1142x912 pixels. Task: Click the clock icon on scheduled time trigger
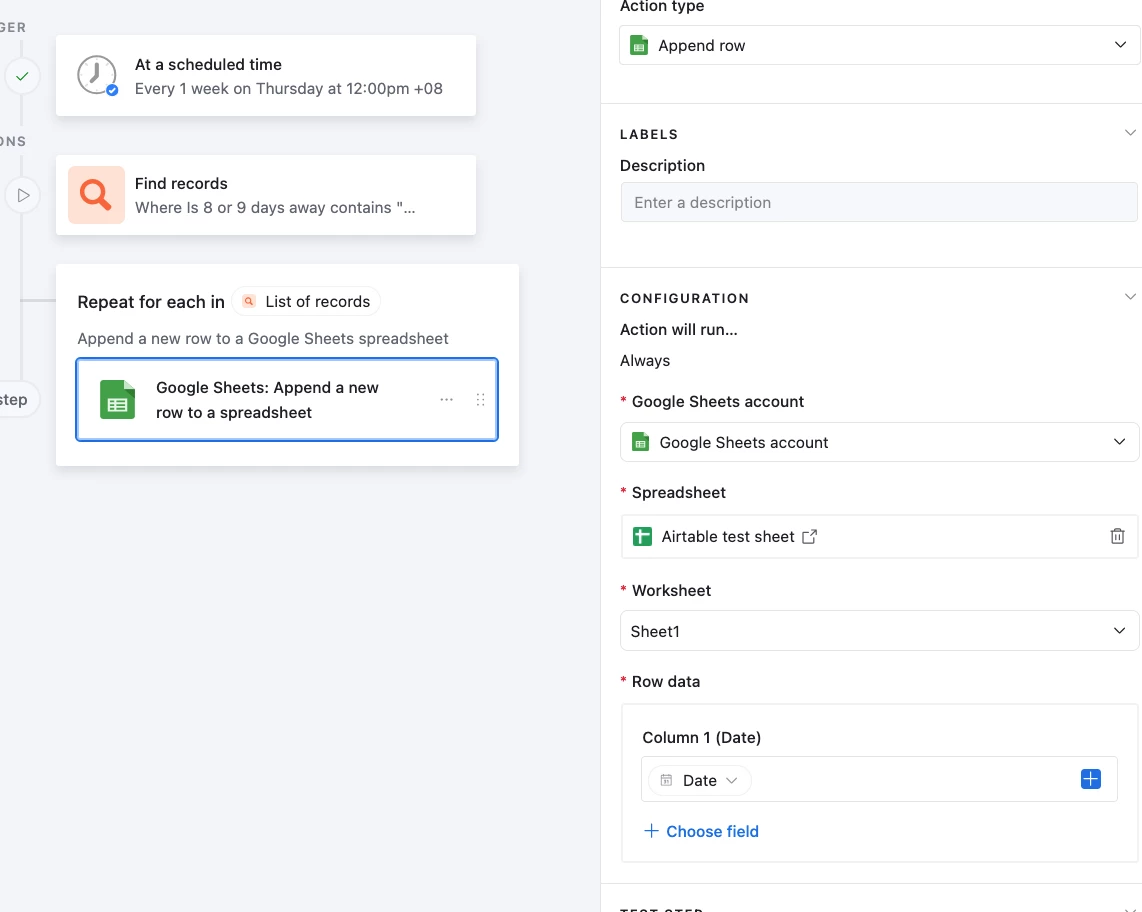tap(97, 75)
